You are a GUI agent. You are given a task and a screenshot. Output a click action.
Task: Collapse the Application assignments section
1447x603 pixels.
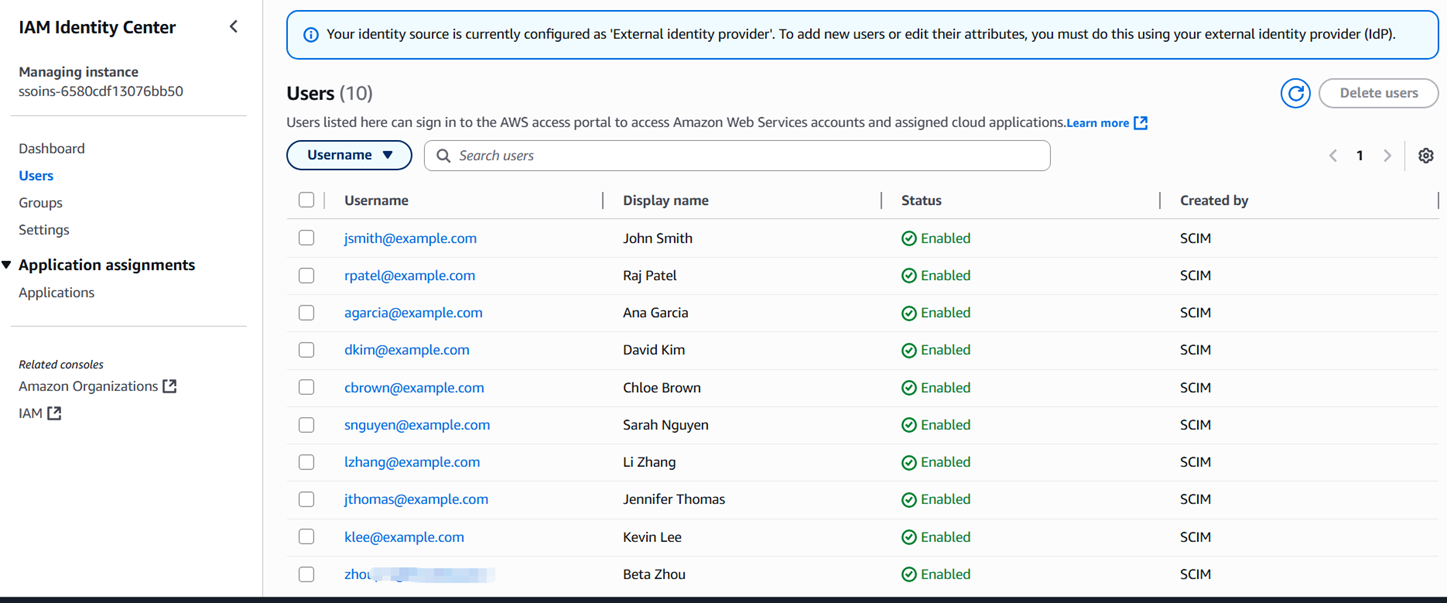click(7, 265)
